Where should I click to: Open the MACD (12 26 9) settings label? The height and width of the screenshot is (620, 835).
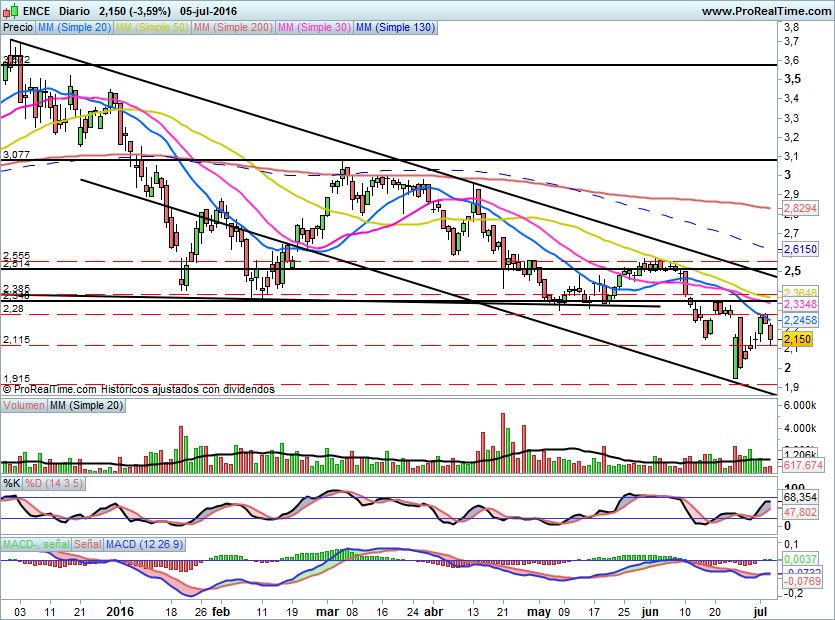tap(144, 544)
